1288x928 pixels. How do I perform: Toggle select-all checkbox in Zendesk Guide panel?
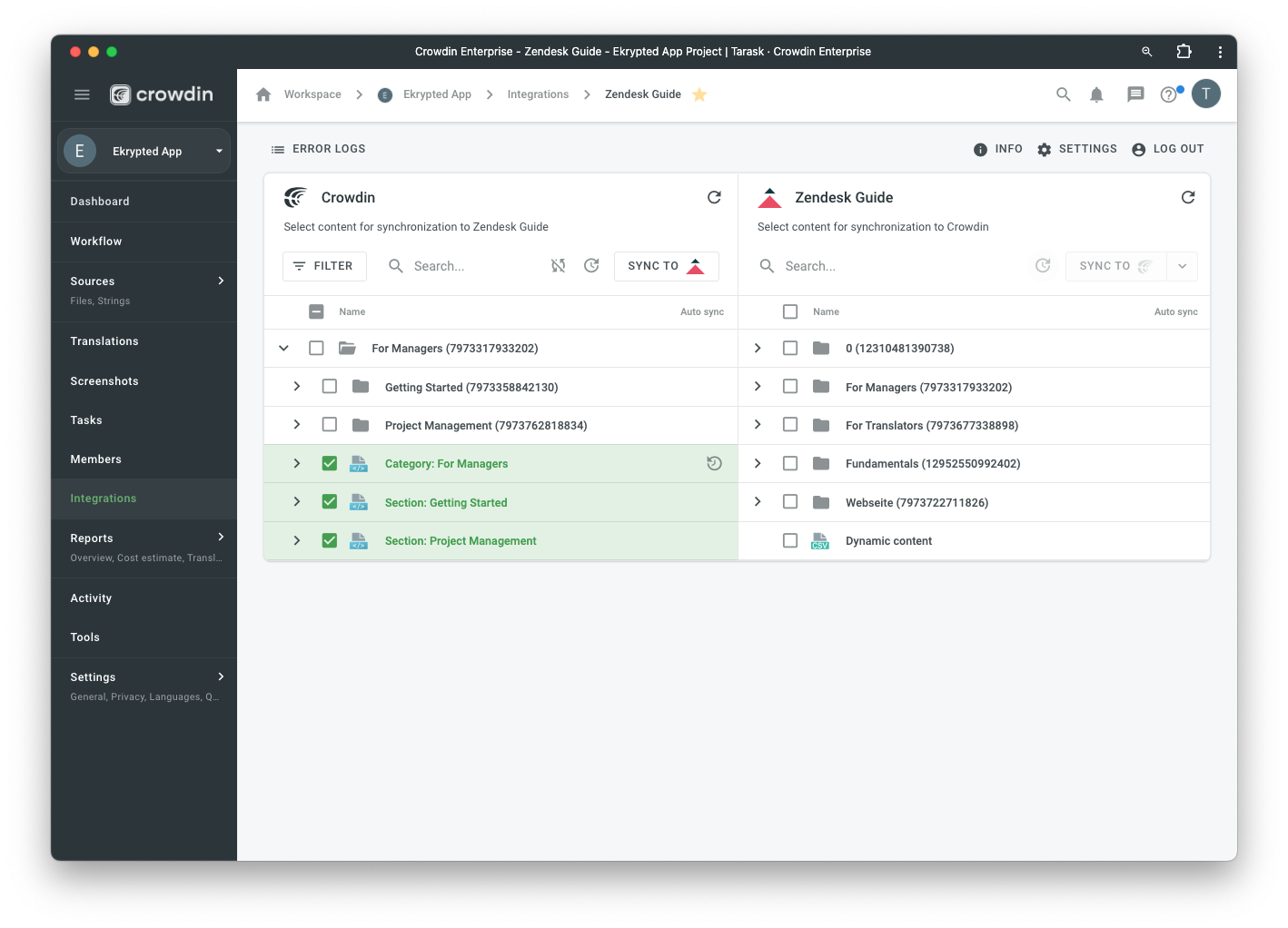click(x=790, y=311)
